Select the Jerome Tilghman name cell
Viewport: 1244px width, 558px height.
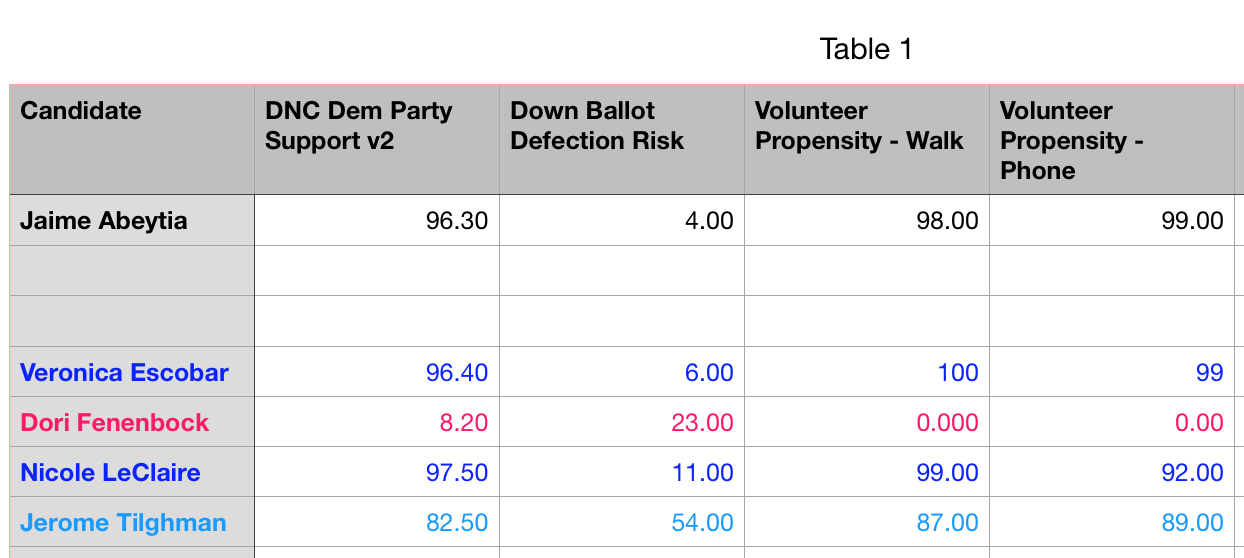click(x=131, y=523)
